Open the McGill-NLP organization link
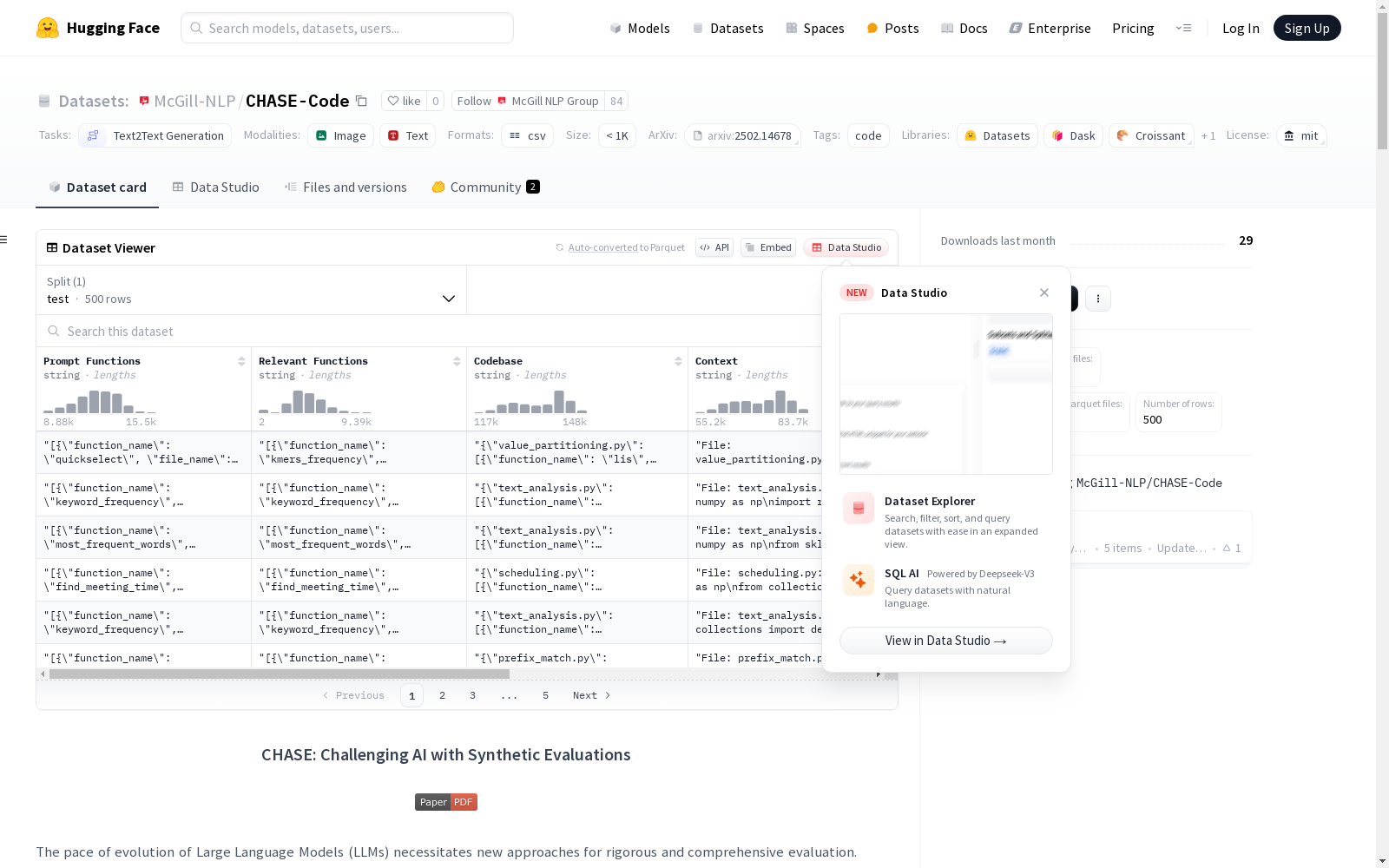Screen dimensions: 1389x868 tap(194, 101)
